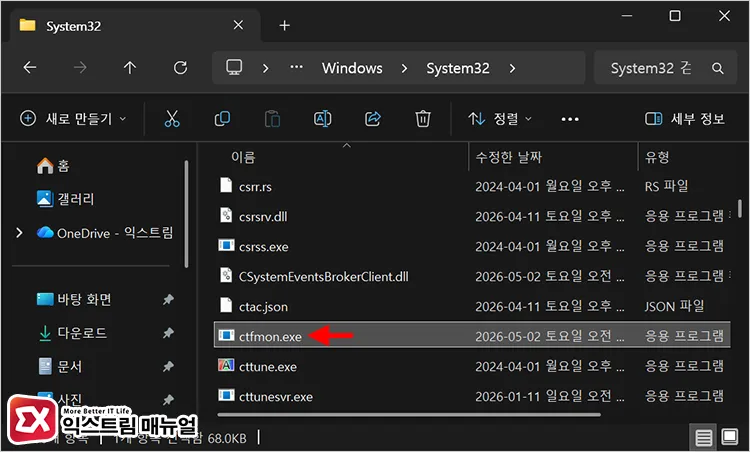This screenshot has width=750, height=452.
Task: Delete the selected file with trash icon
Action: pyautogui.click(x=423, y=119)
